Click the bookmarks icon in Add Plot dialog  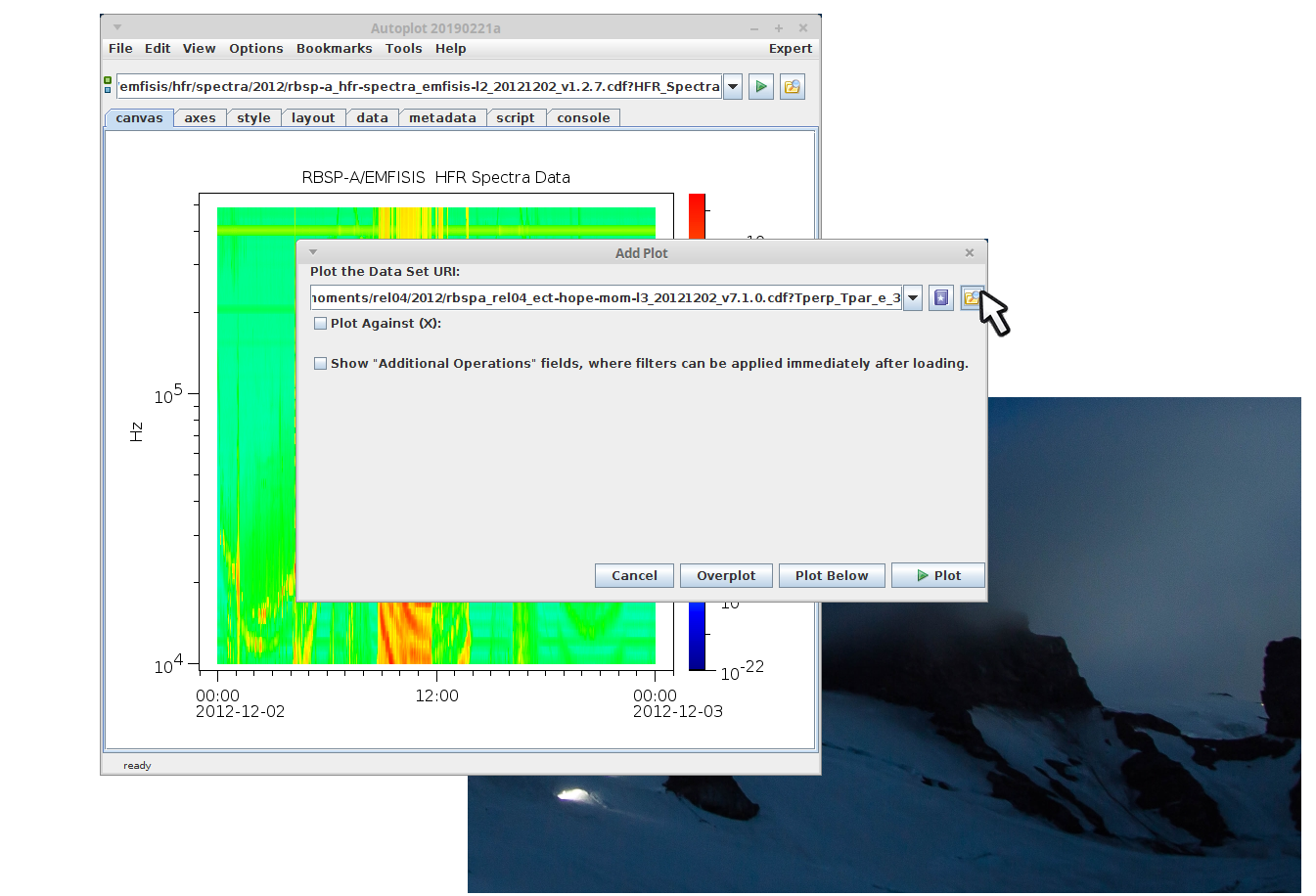(x=941, y=298)
